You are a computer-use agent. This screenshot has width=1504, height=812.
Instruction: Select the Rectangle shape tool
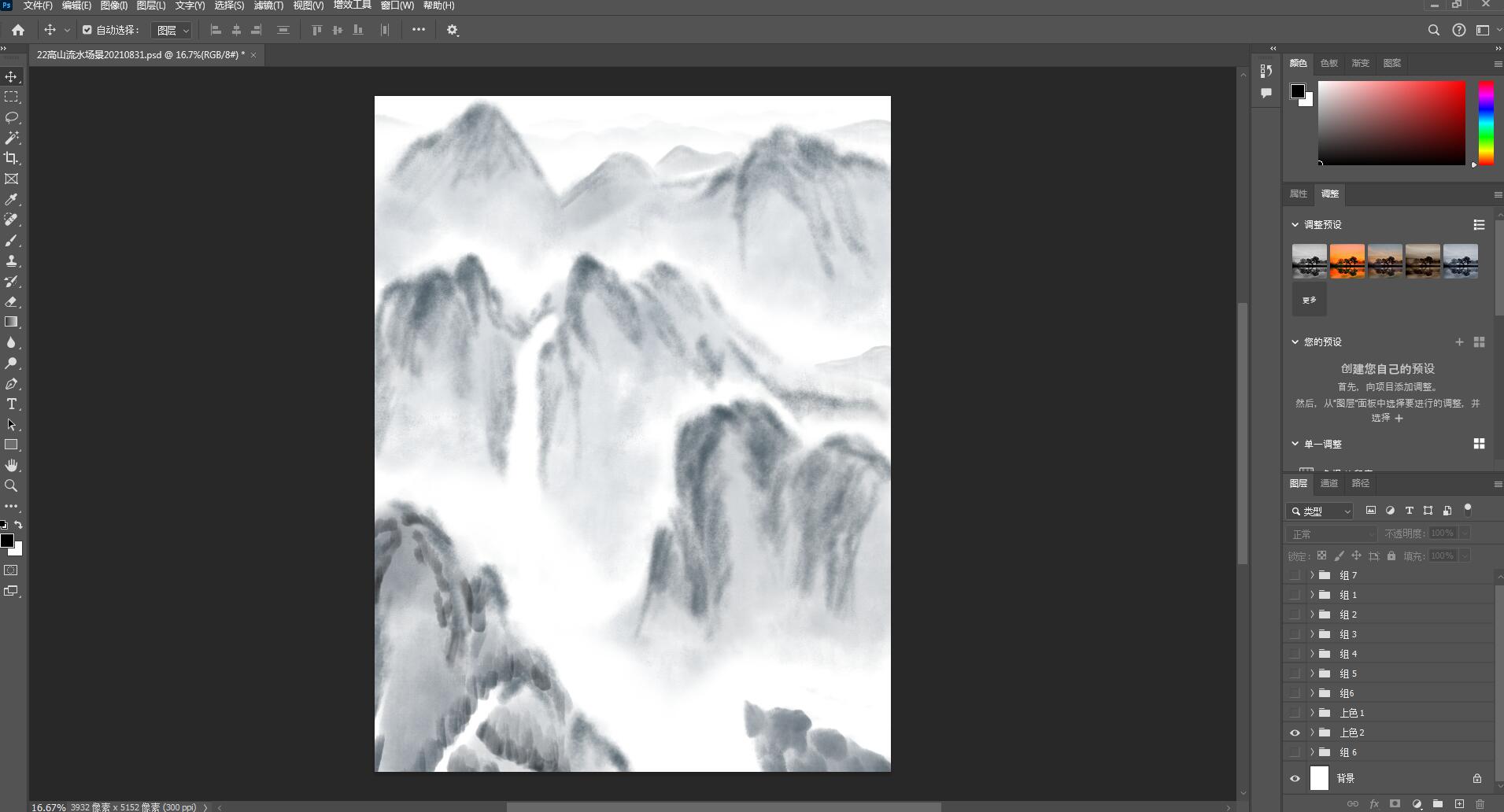(x=11, y=445)
